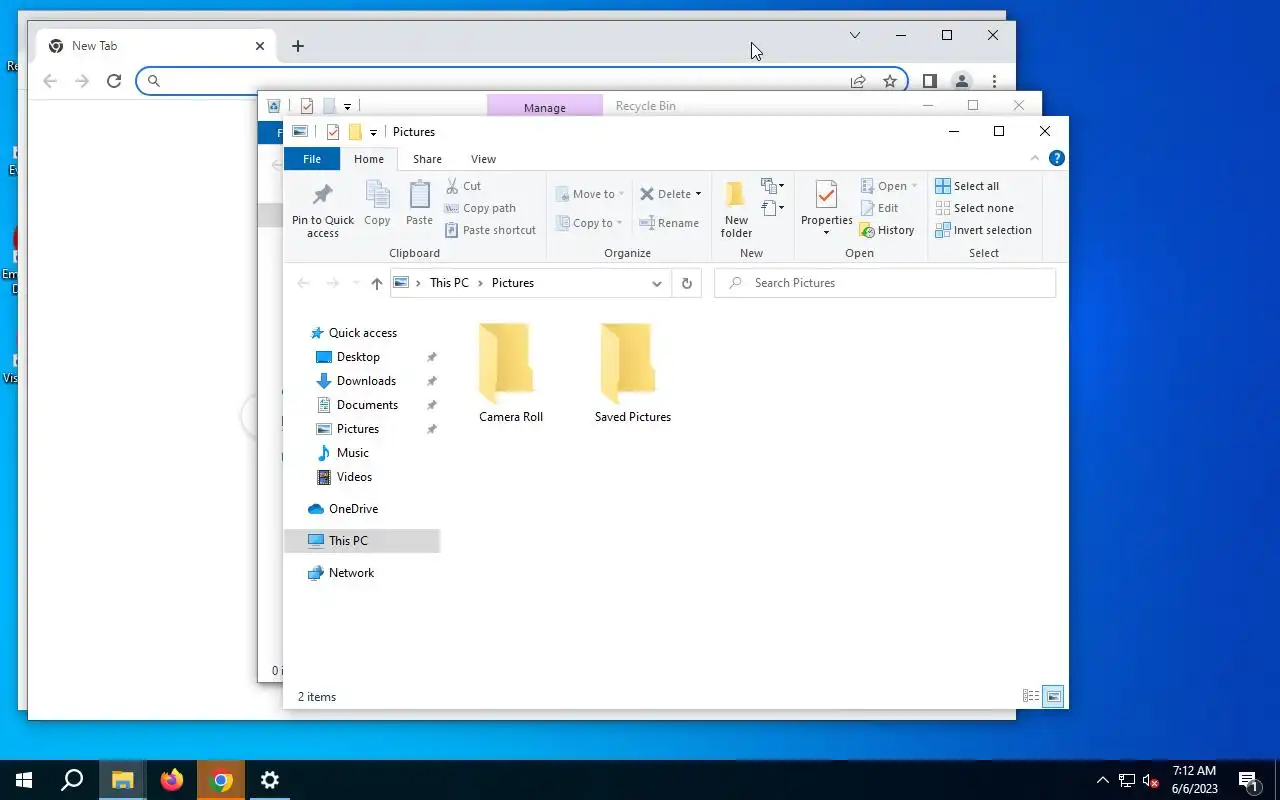Switch to Large icons view layout

(x=1053, y=696)
